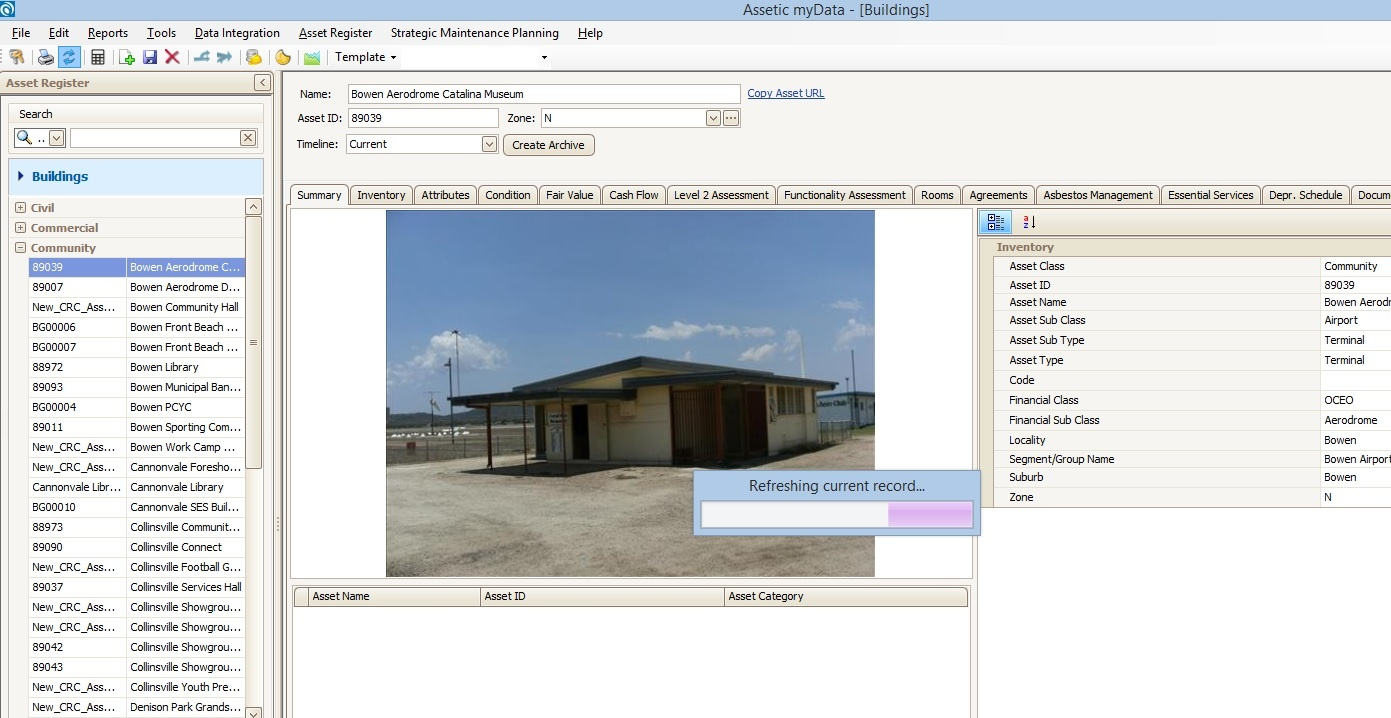Save record using the floppy disk icon
This screenshot has width=1391, height=718.
tap(150, 57)
